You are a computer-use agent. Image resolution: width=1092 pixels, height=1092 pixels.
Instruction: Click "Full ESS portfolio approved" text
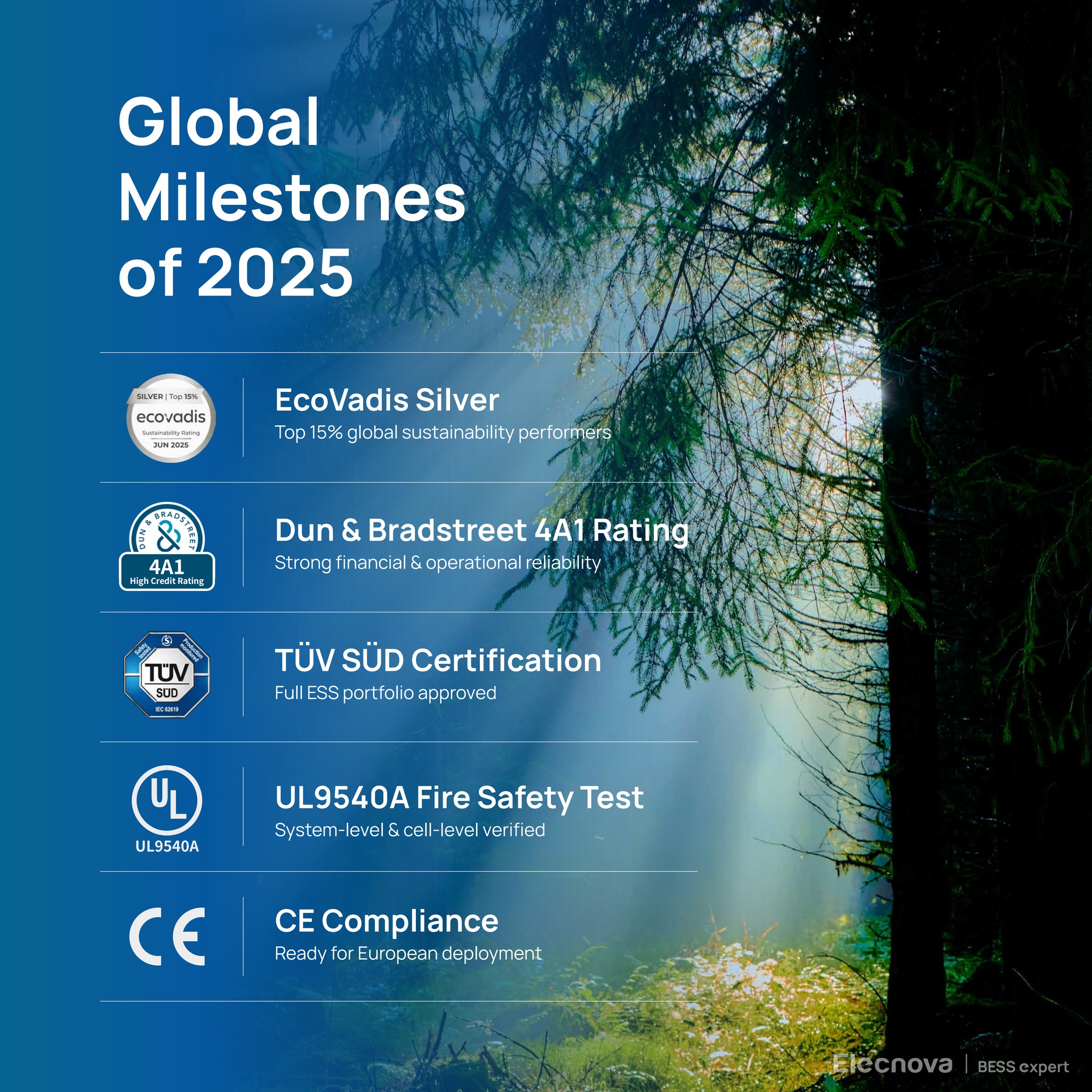pos(386,693)
